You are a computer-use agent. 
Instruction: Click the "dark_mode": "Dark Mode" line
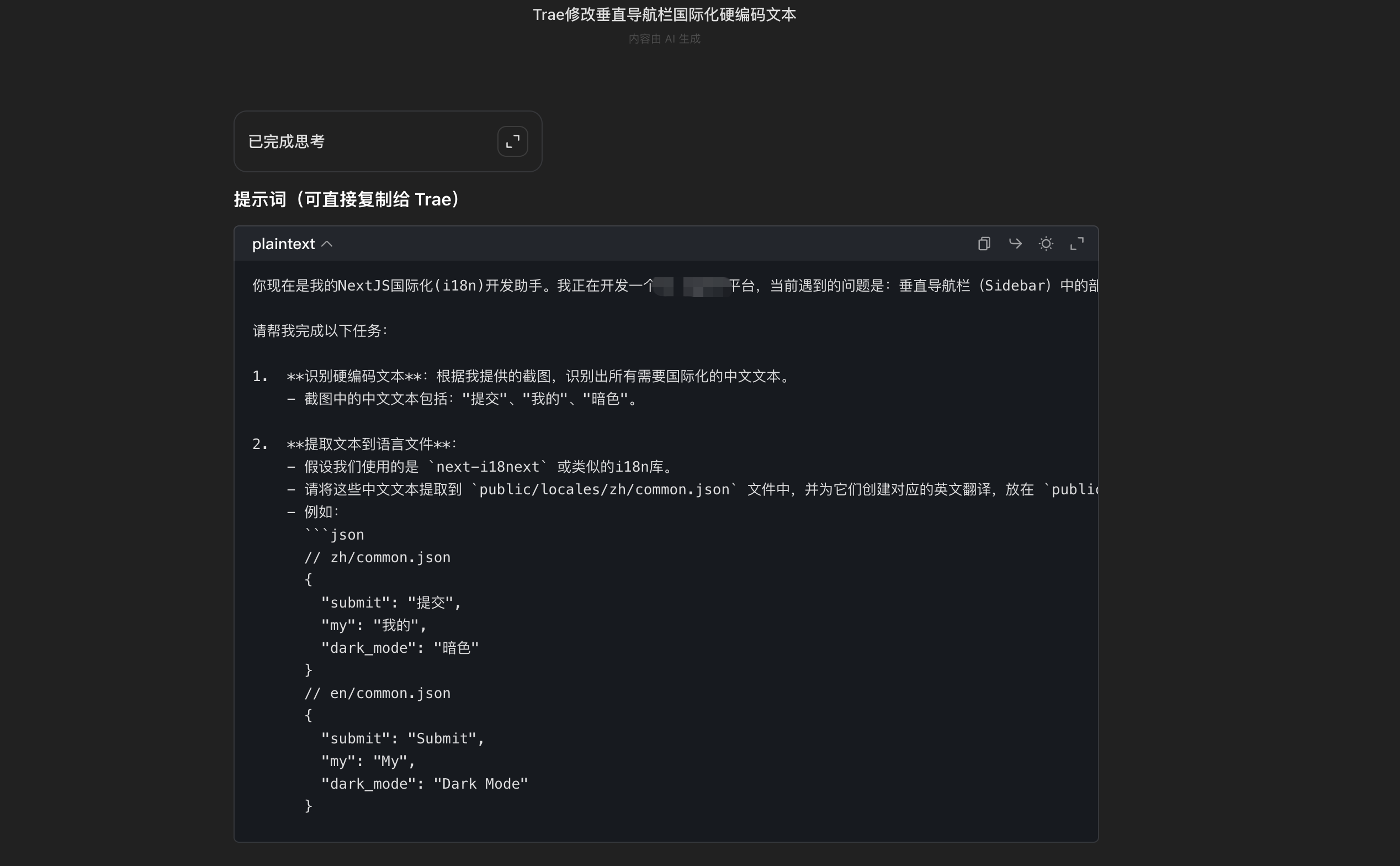(425, 784)
